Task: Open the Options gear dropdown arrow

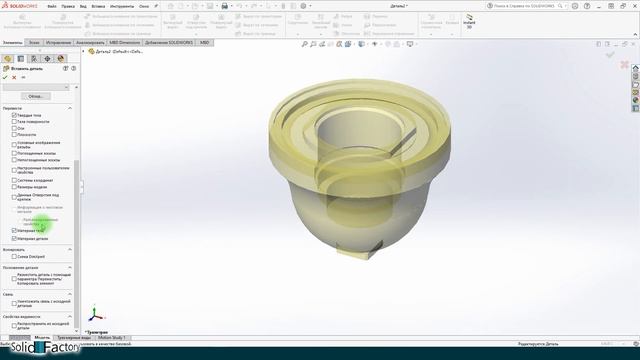Action: click(310, 6)
